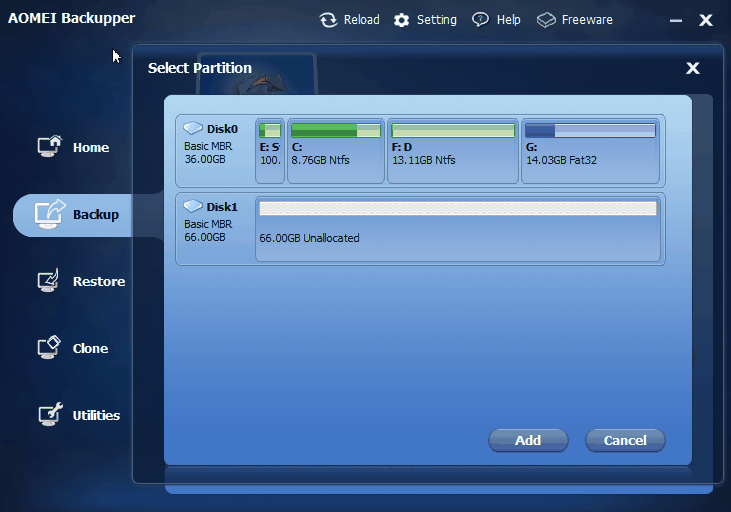Click the Disk1 drive icon
The width and height of the screenshot is (731, 512).
pyautogui.click(x=193, y=206)
